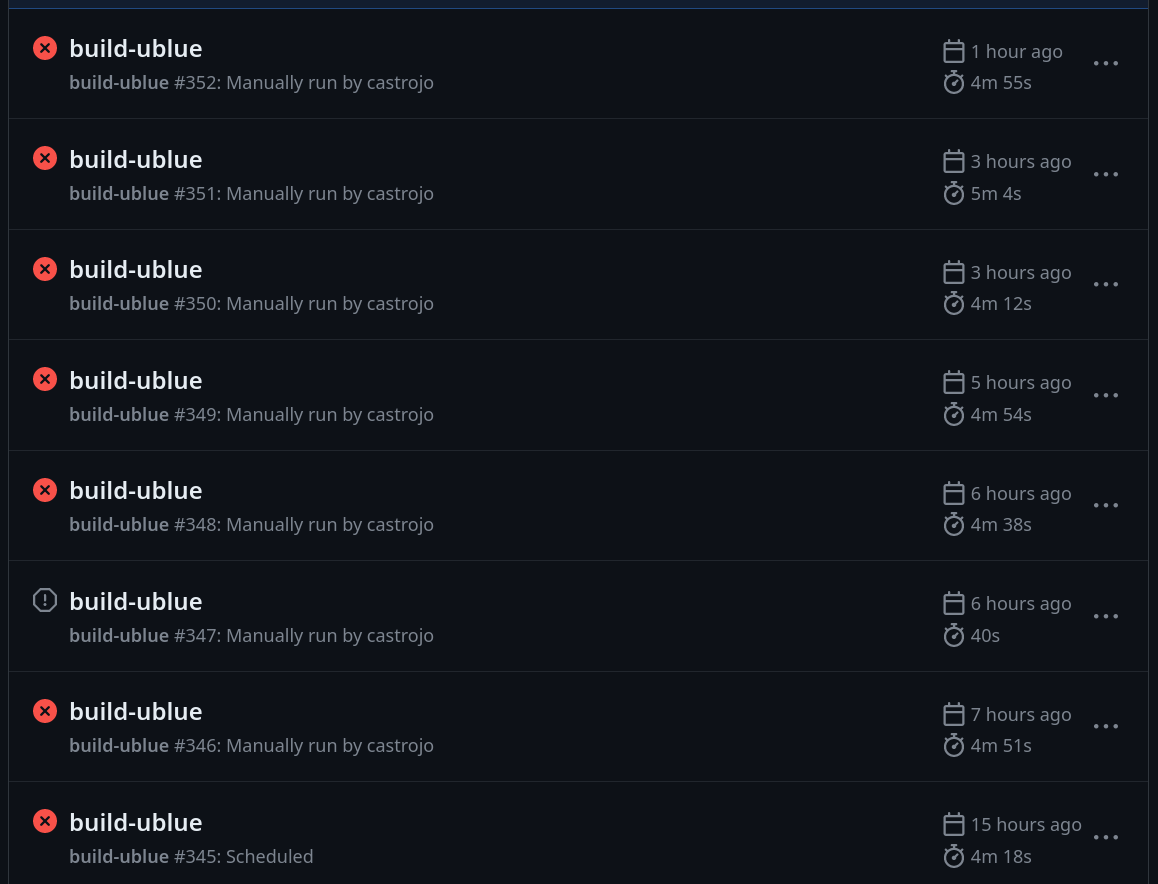This screenshot has height=884, width=1158.
Task: Open the options menu for run #352
Action: [1106, 63]
